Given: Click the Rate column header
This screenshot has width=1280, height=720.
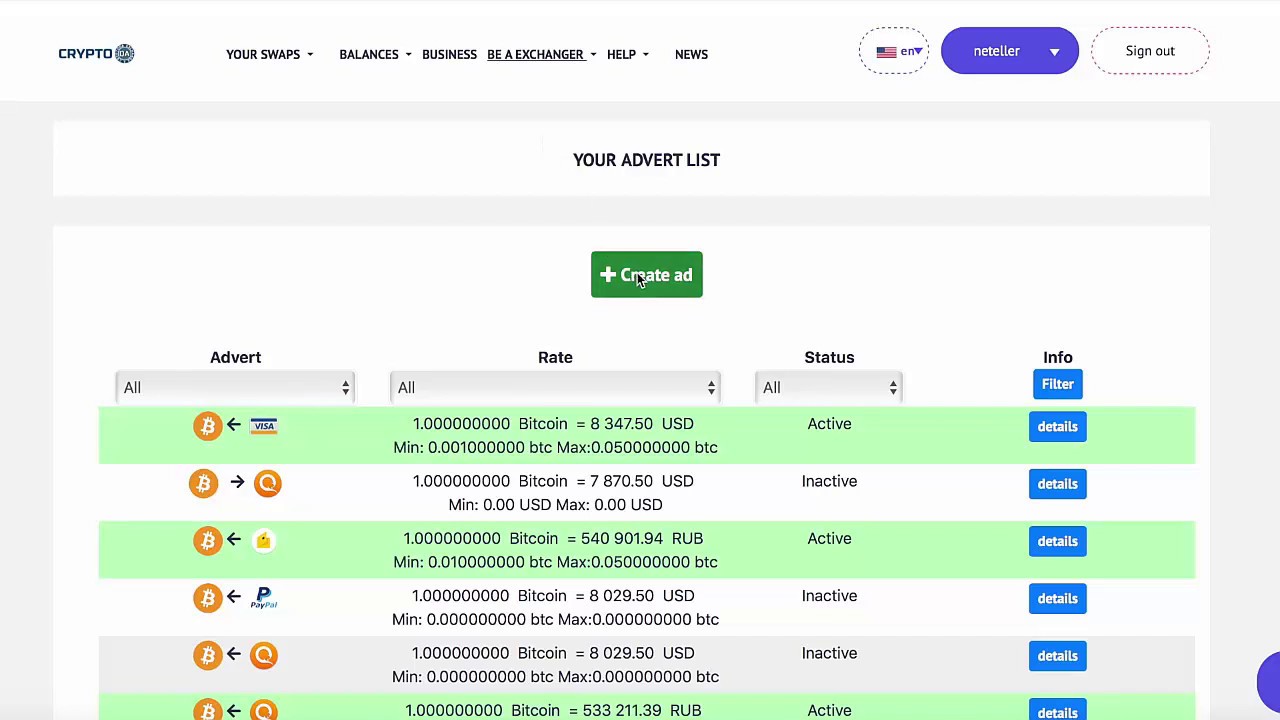Looking at the screenshot, I should pyautogui.click(x=555, y=357).
